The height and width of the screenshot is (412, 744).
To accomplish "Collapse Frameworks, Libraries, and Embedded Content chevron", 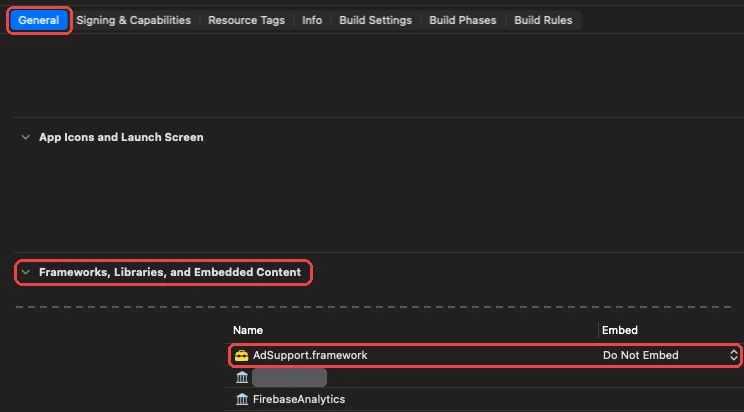I will coord(26,272).
